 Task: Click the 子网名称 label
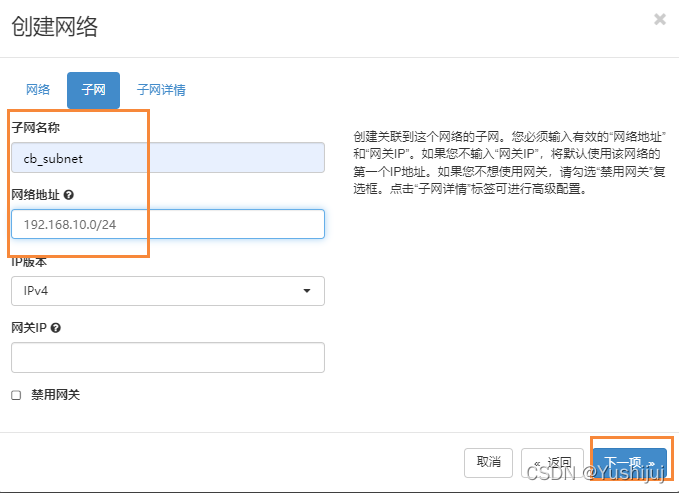(36, 127)
